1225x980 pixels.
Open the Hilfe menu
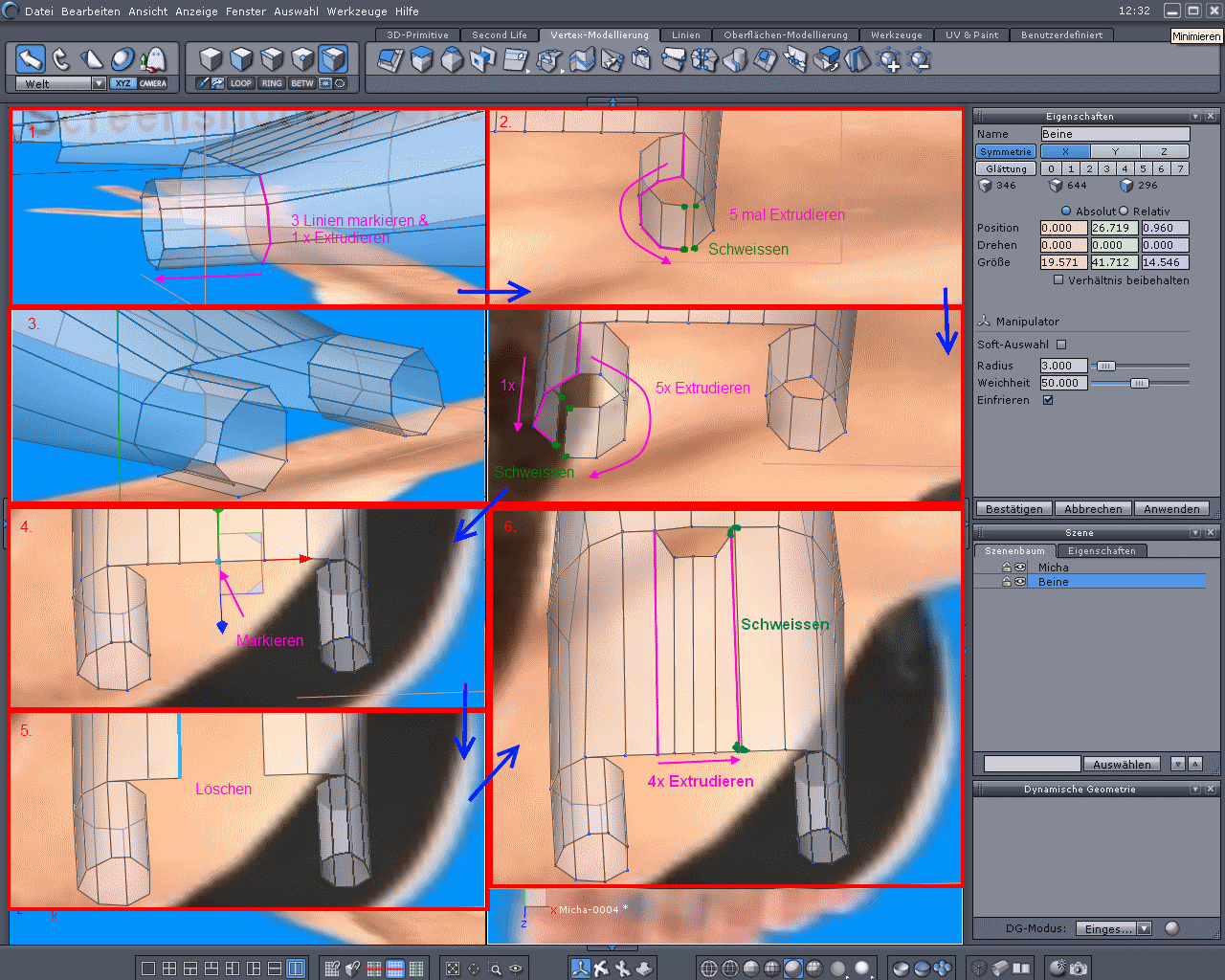click(x=407, y=11)
